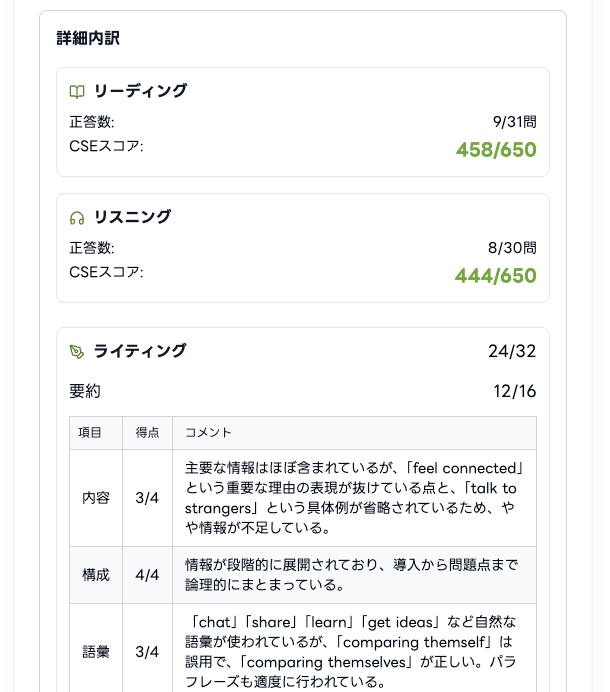Screen dimensions: 610x692
Task: Click the コメント column header
Action: pyautogui.click(x=209, y=433)
